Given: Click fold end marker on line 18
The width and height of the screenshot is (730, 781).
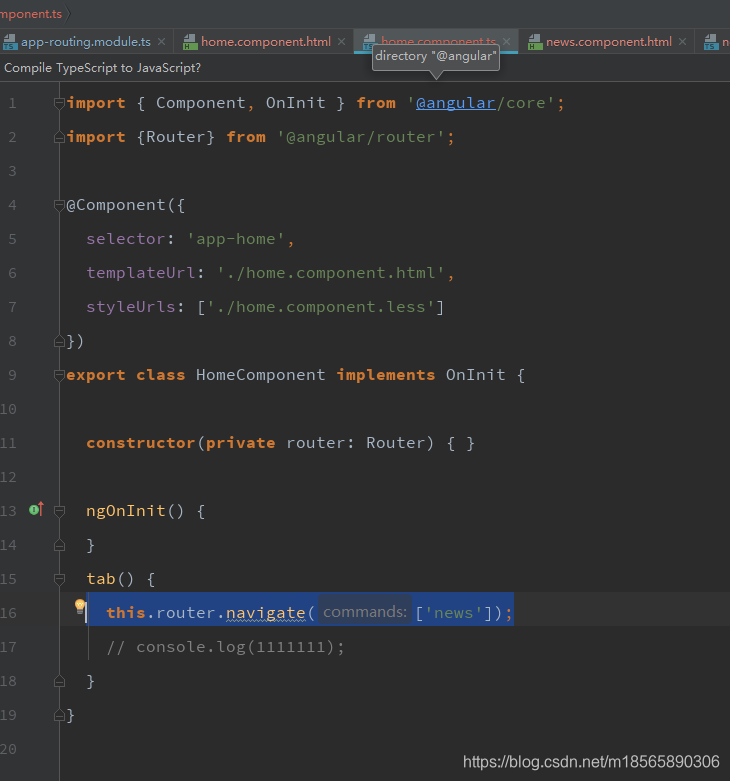Looking at the screenshot, I should coord(59,681).
